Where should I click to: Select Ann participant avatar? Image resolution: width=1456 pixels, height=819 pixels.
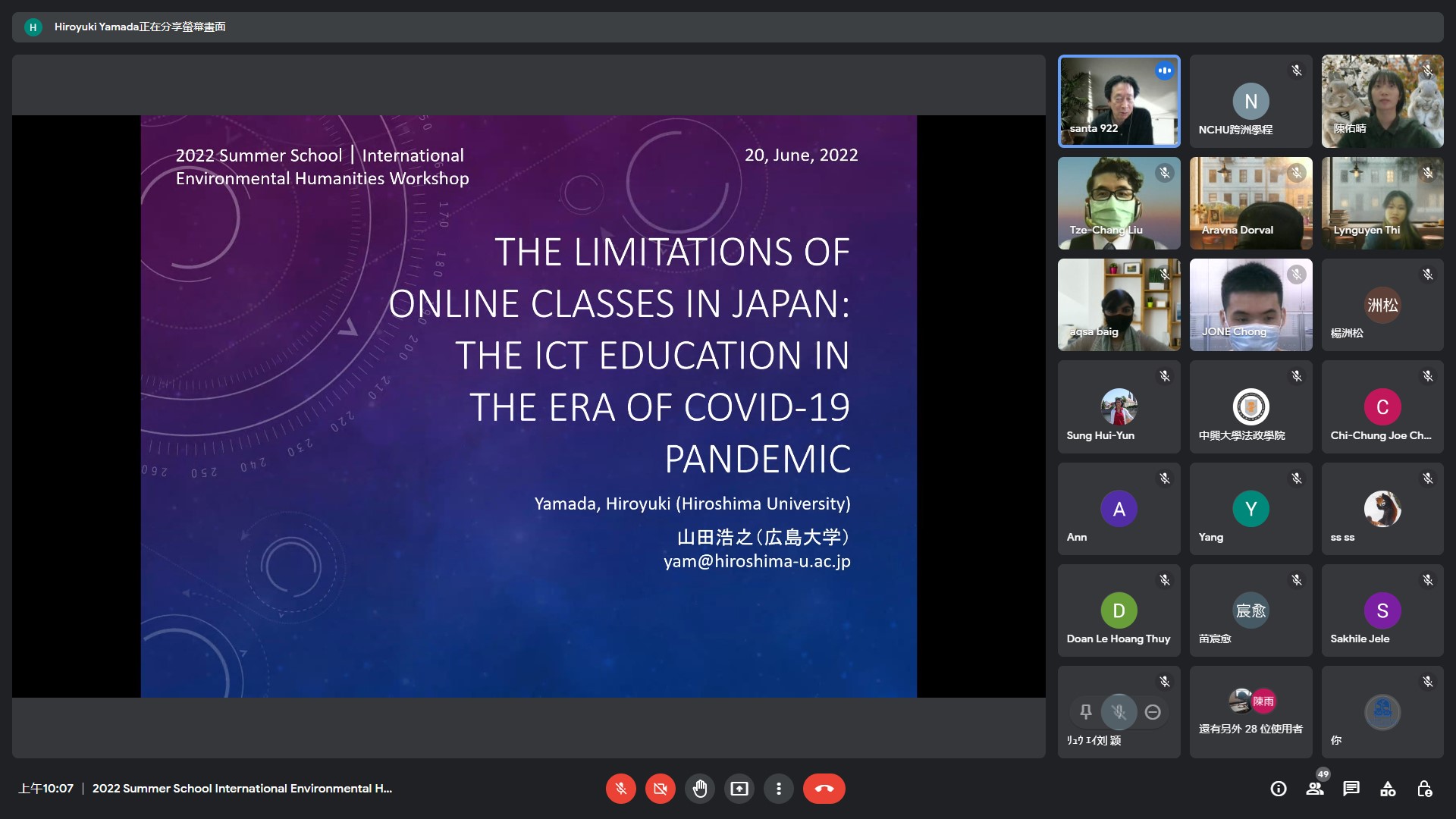pos(1119,509)
